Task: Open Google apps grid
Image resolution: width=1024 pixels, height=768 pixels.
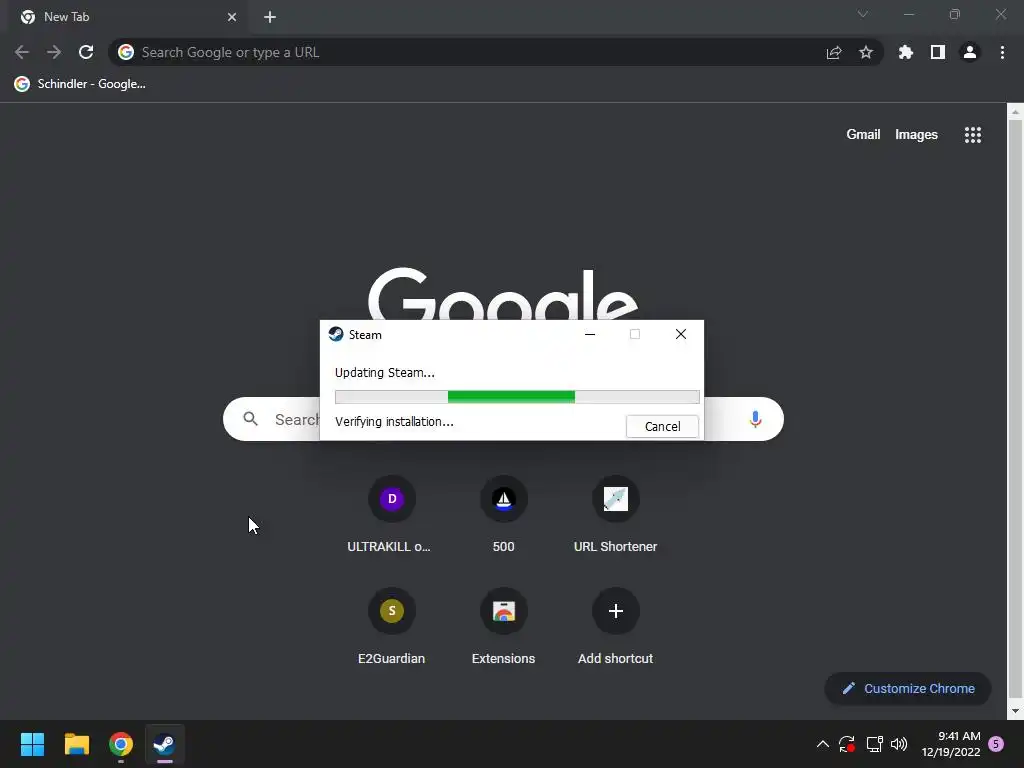Action: [x=973, y=135]
